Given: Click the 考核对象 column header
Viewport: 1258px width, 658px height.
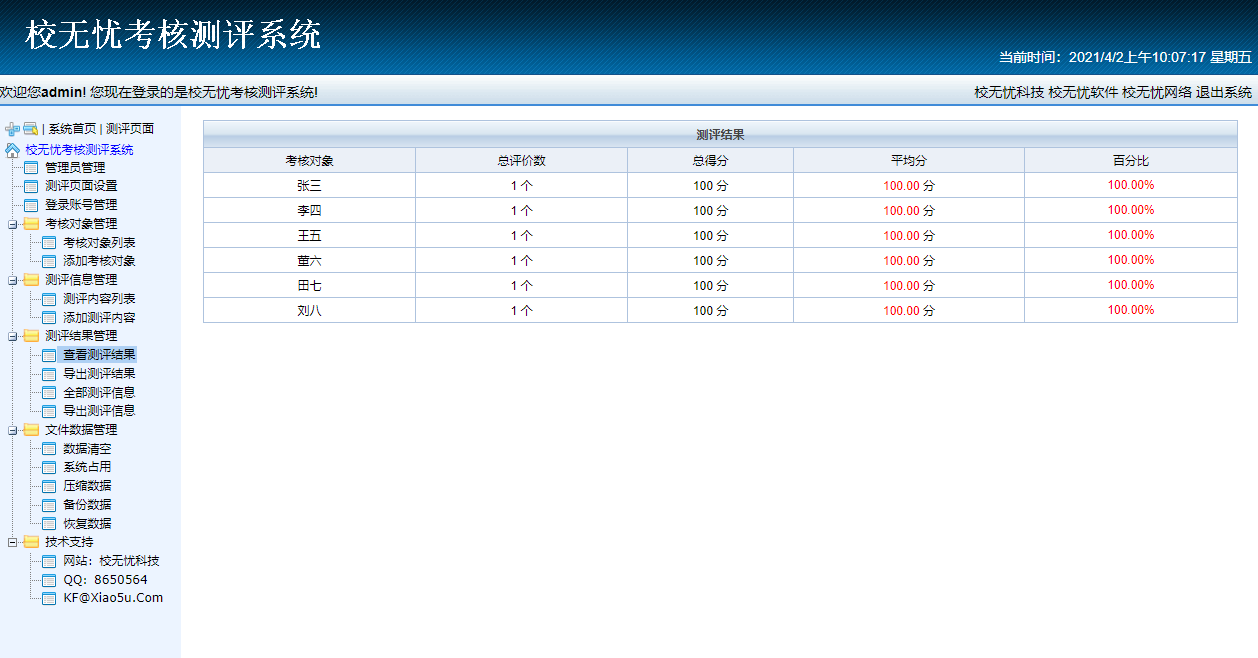Looking at the screenshot, I should [x=309, y=160].
